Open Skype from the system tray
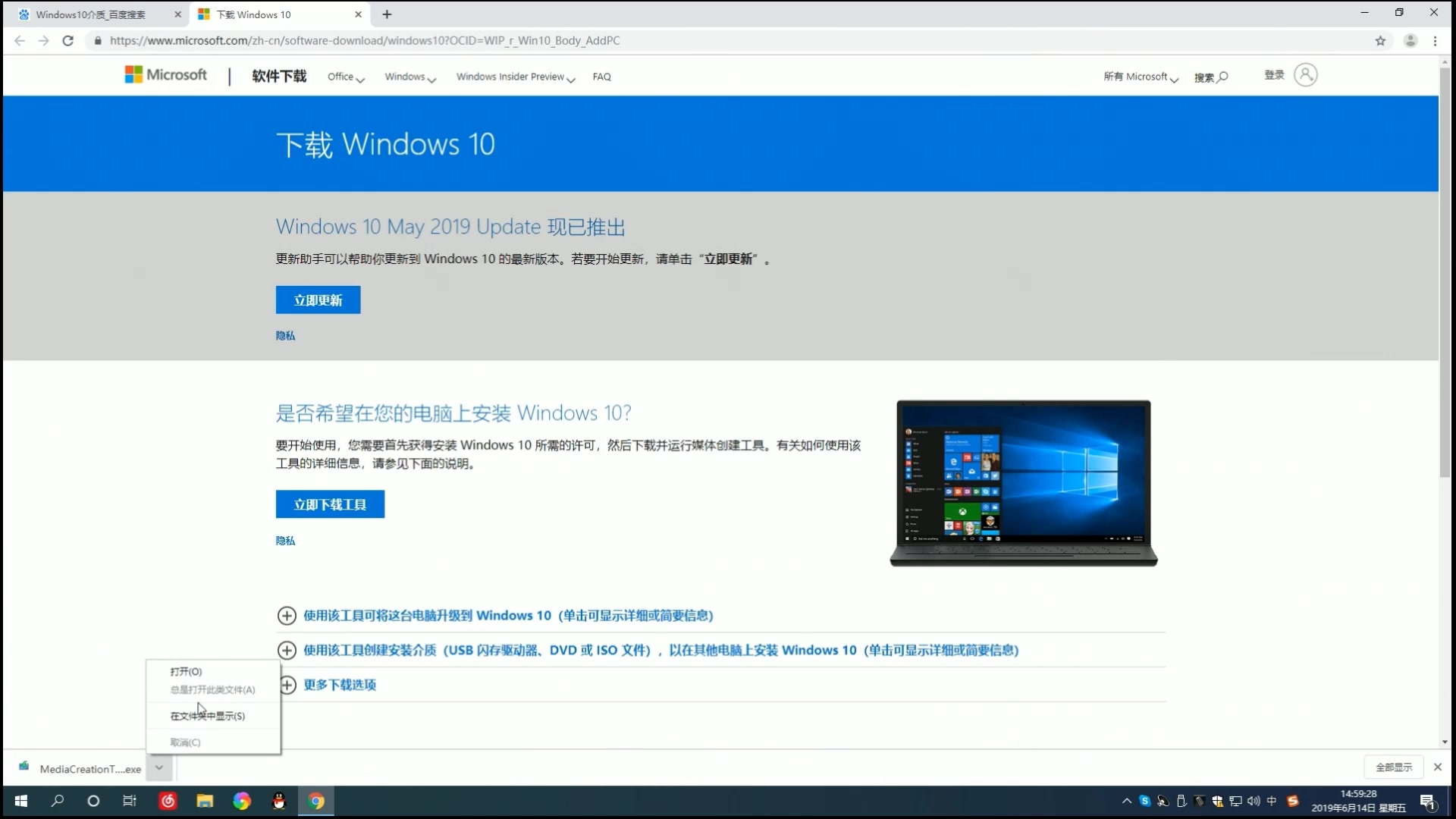 (x=1145, y=801)
